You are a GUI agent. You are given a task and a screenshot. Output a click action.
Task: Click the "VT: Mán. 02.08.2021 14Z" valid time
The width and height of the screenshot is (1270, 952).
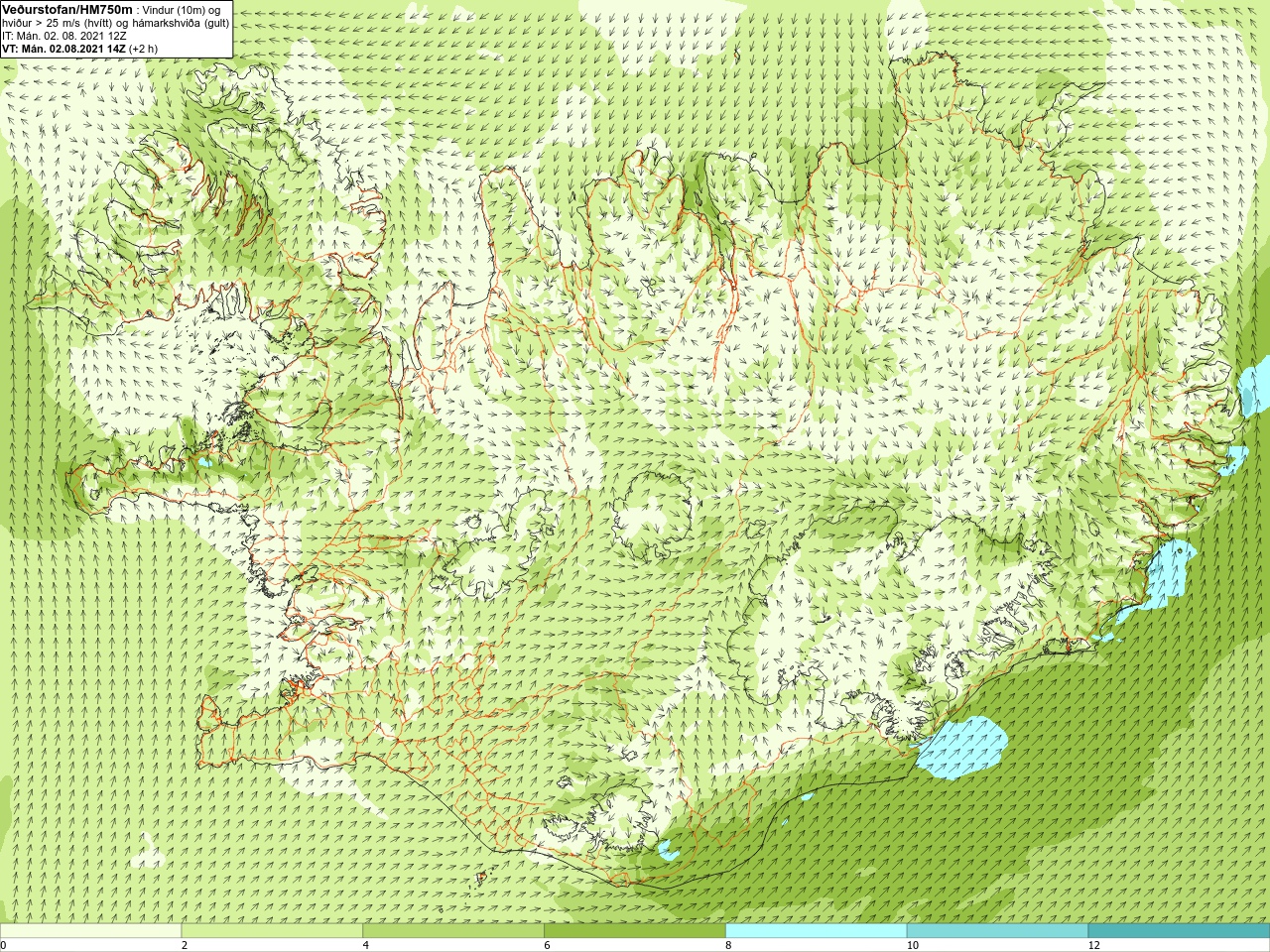(63, 48)
